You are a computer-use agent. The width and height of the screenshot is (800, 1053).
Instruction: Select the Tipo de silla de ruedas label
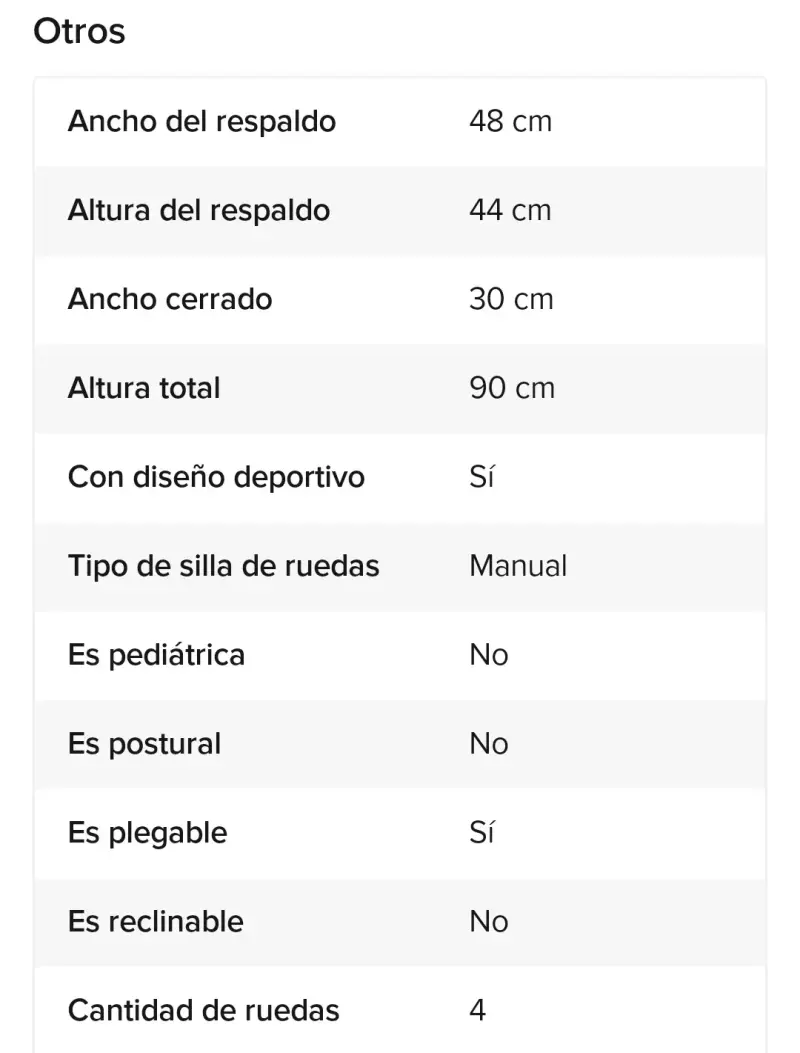click(224, 566)
